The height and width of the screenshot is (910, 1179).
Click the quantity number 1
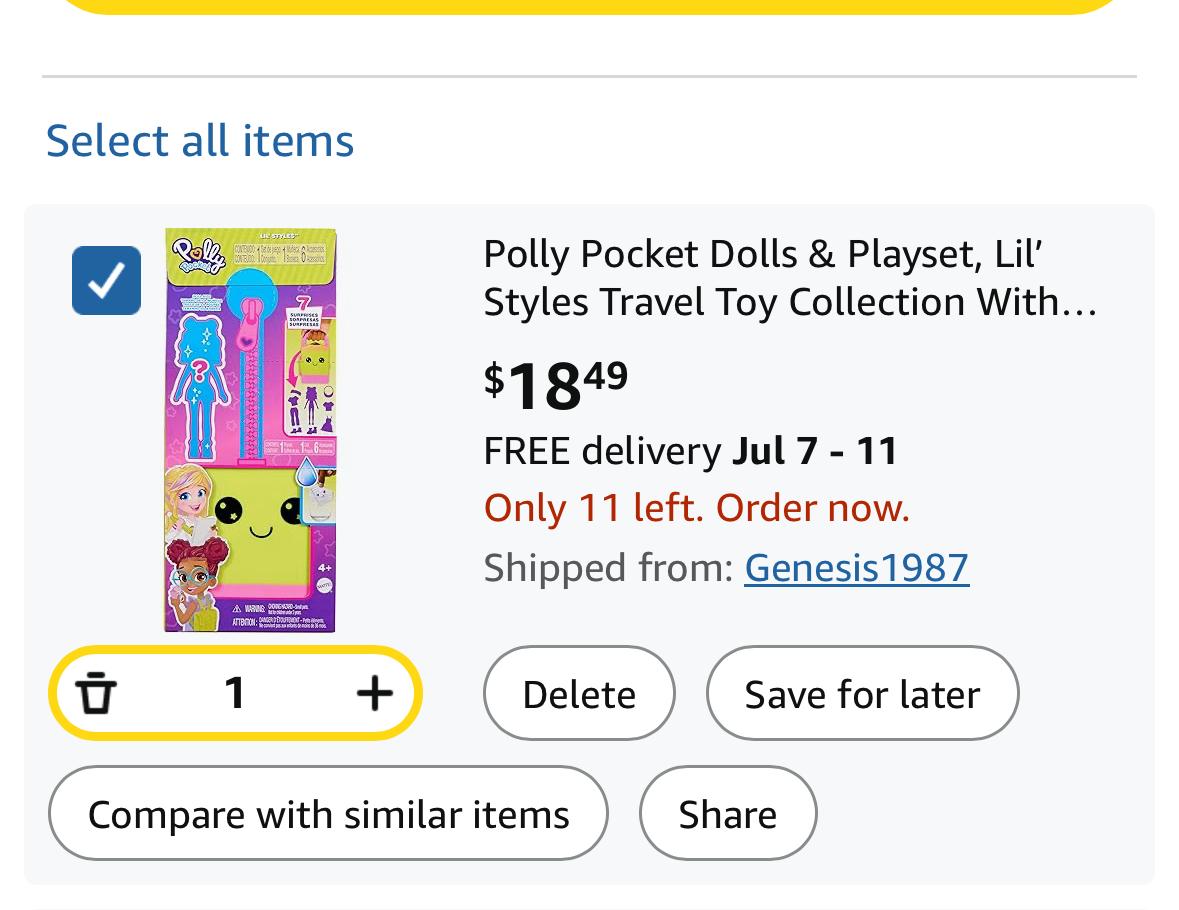[235, 693]
